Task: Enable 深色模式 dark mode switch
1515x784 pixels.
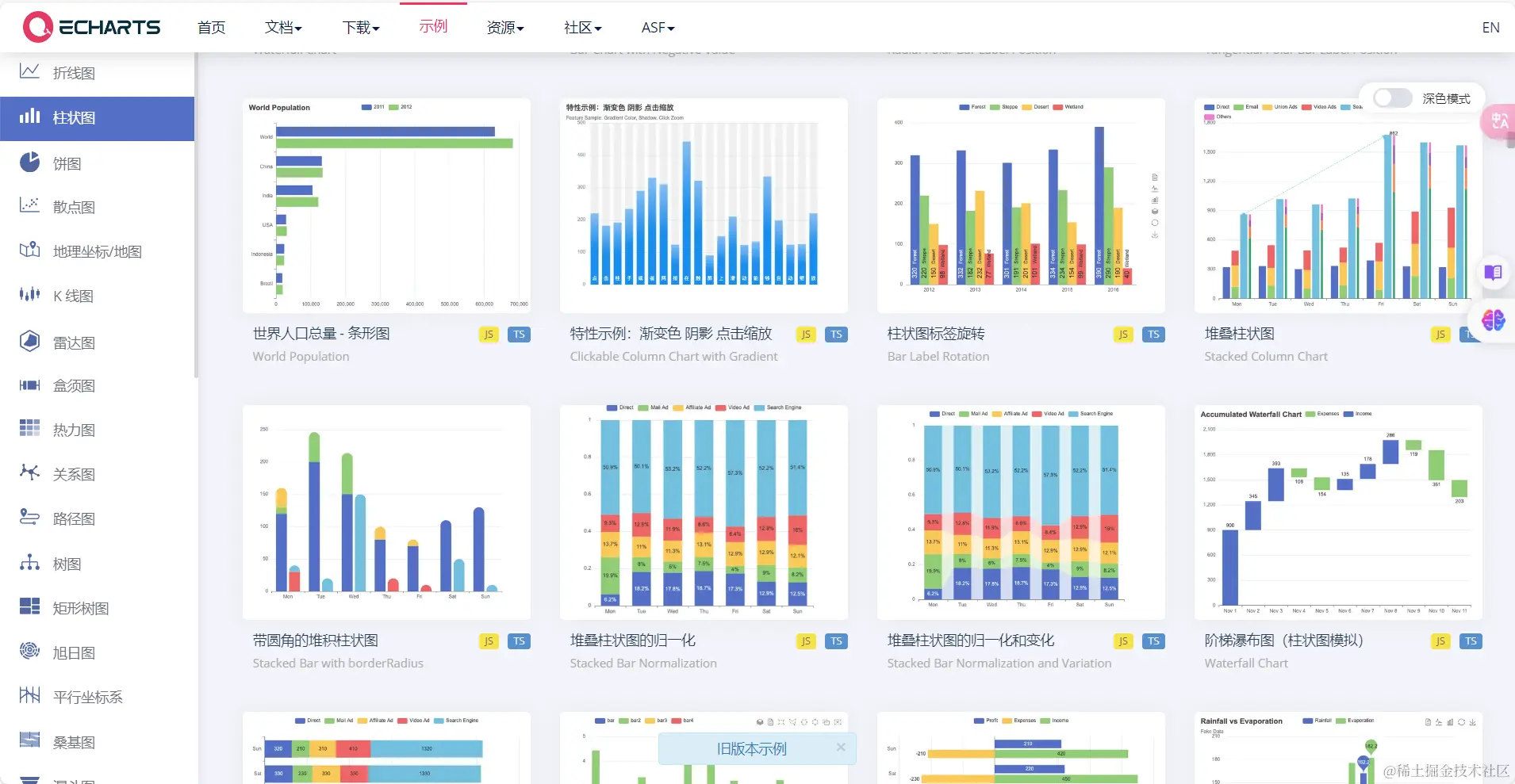Action: tap(1393, 98)
